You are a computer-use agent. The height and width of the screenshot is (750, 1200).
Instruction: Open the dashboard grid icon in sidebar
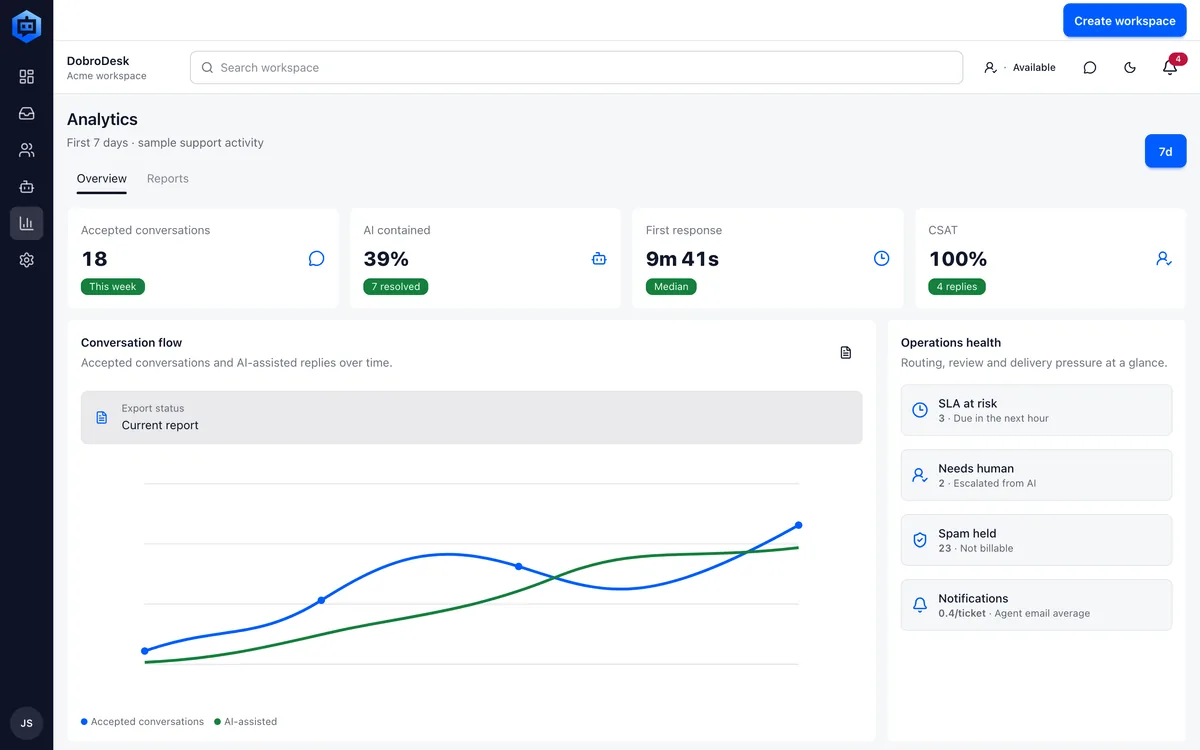click(26, 77)
